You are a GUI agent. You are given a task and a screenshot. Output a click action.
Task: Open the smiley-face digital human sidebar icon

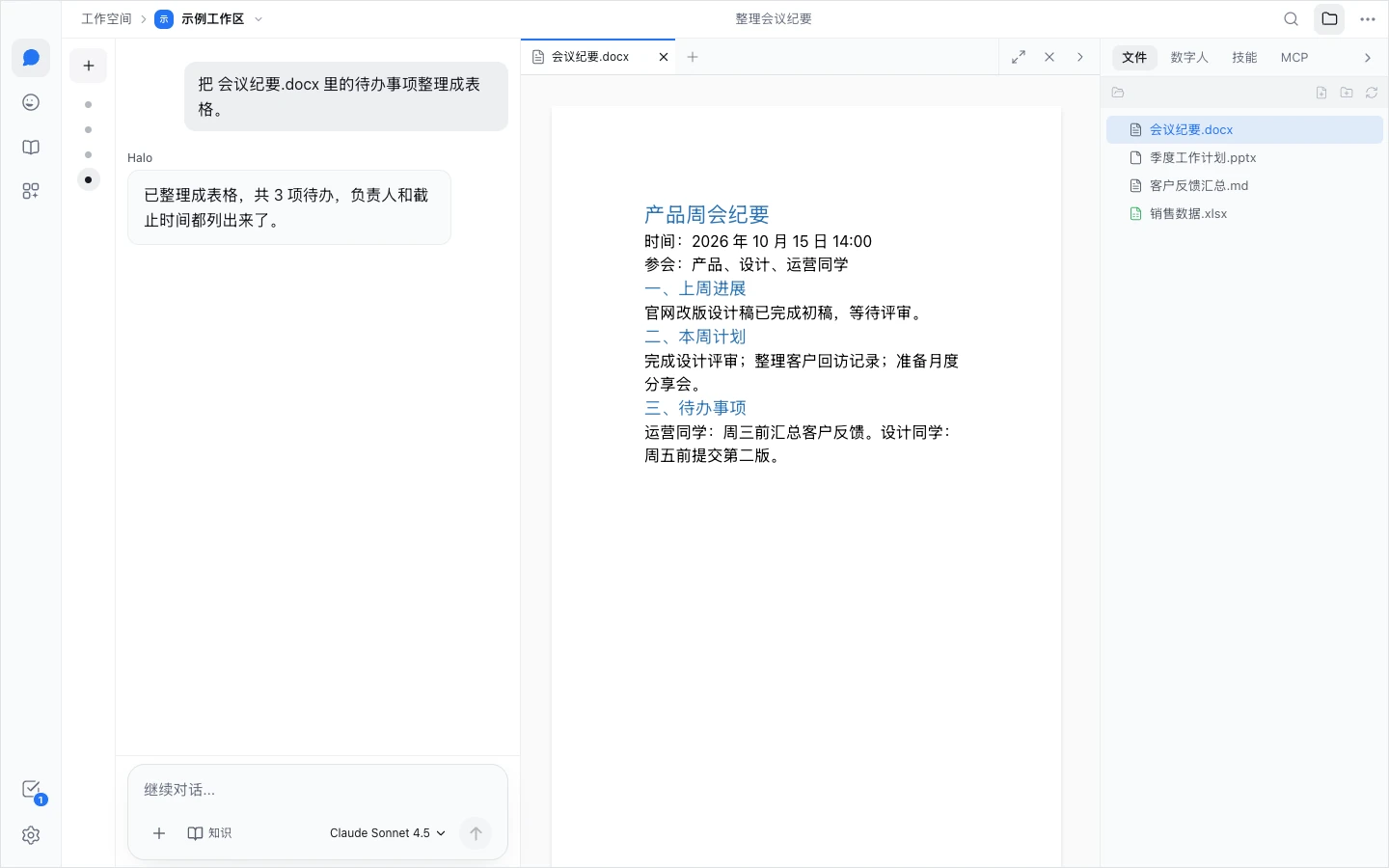coord(31,102)
